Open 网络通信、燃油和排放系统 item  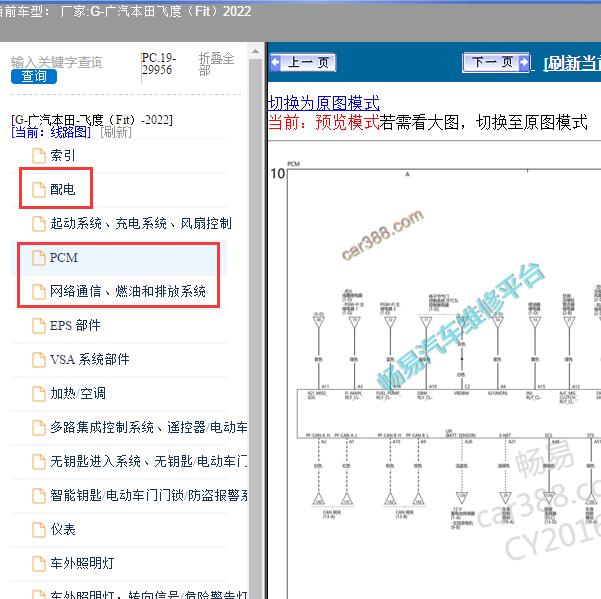click(x=128, y=292)
